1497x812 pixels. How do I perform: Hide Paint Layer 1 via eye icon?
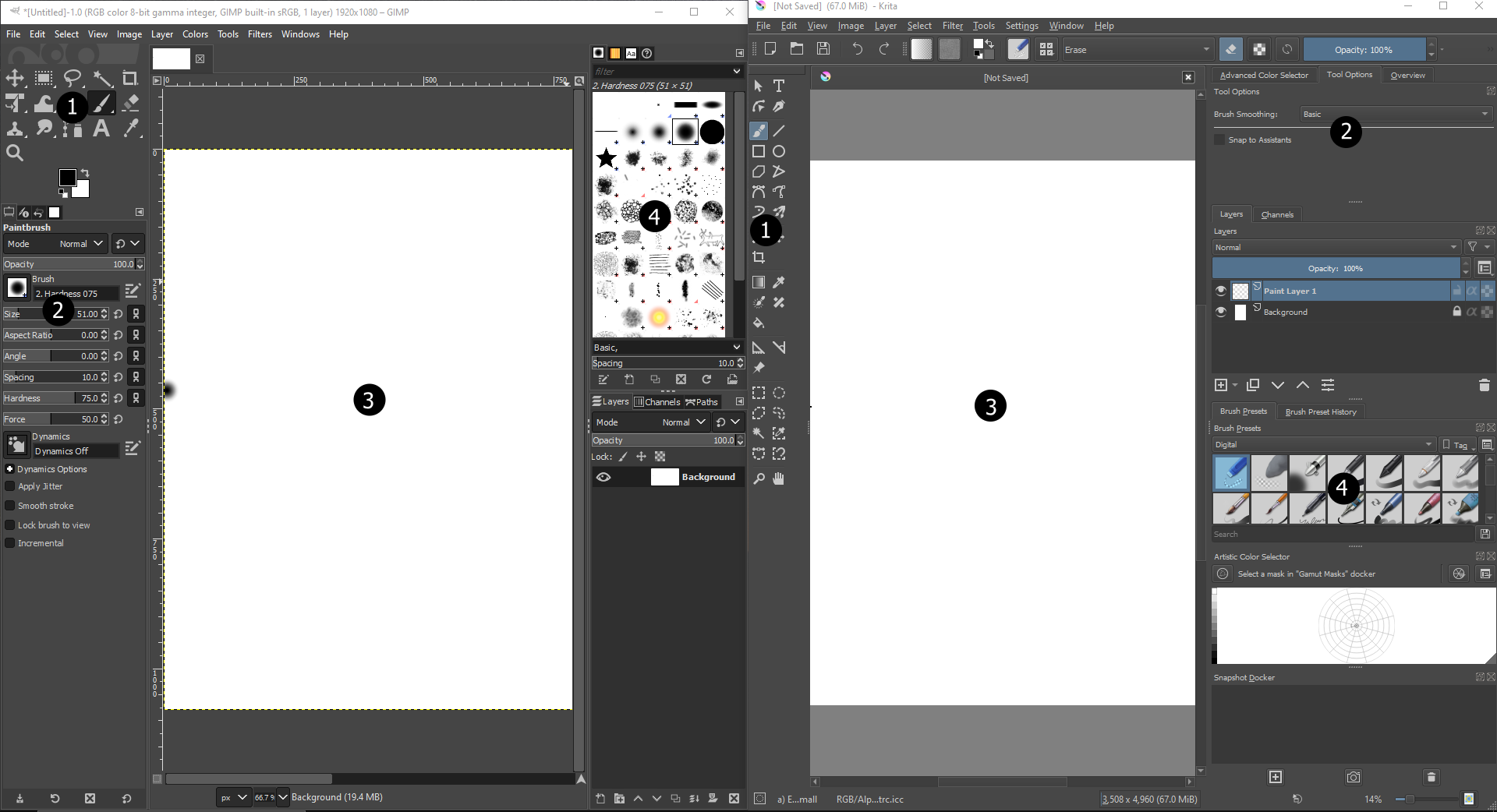tap(1221, 291)
